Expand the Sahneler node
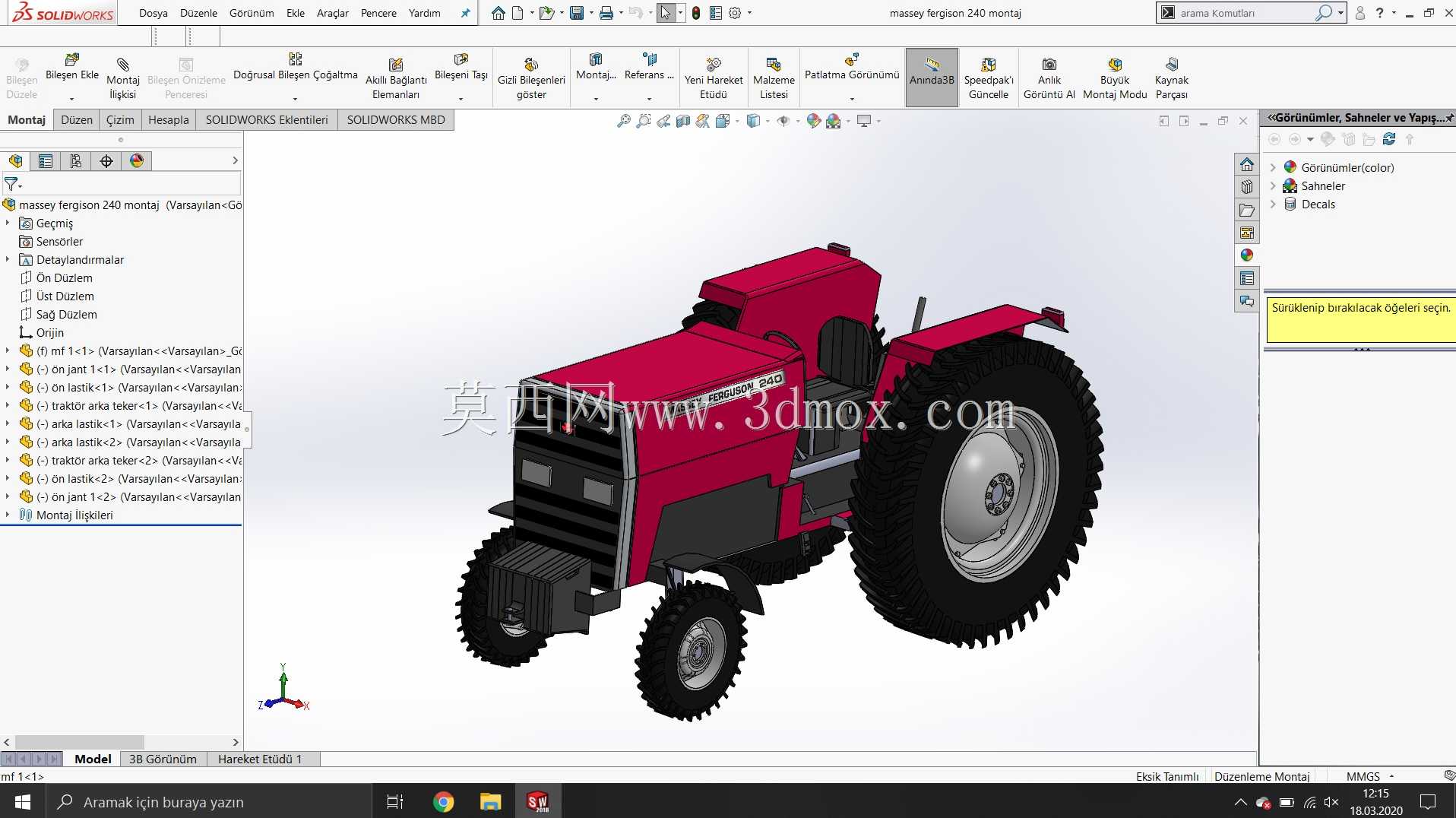 pyautogui.click(x=1273, y=185)
